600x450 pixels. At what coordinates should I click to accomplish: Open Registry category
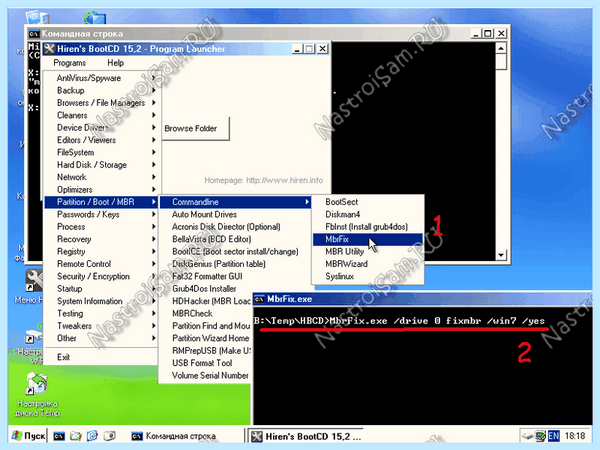pos(101,251)
